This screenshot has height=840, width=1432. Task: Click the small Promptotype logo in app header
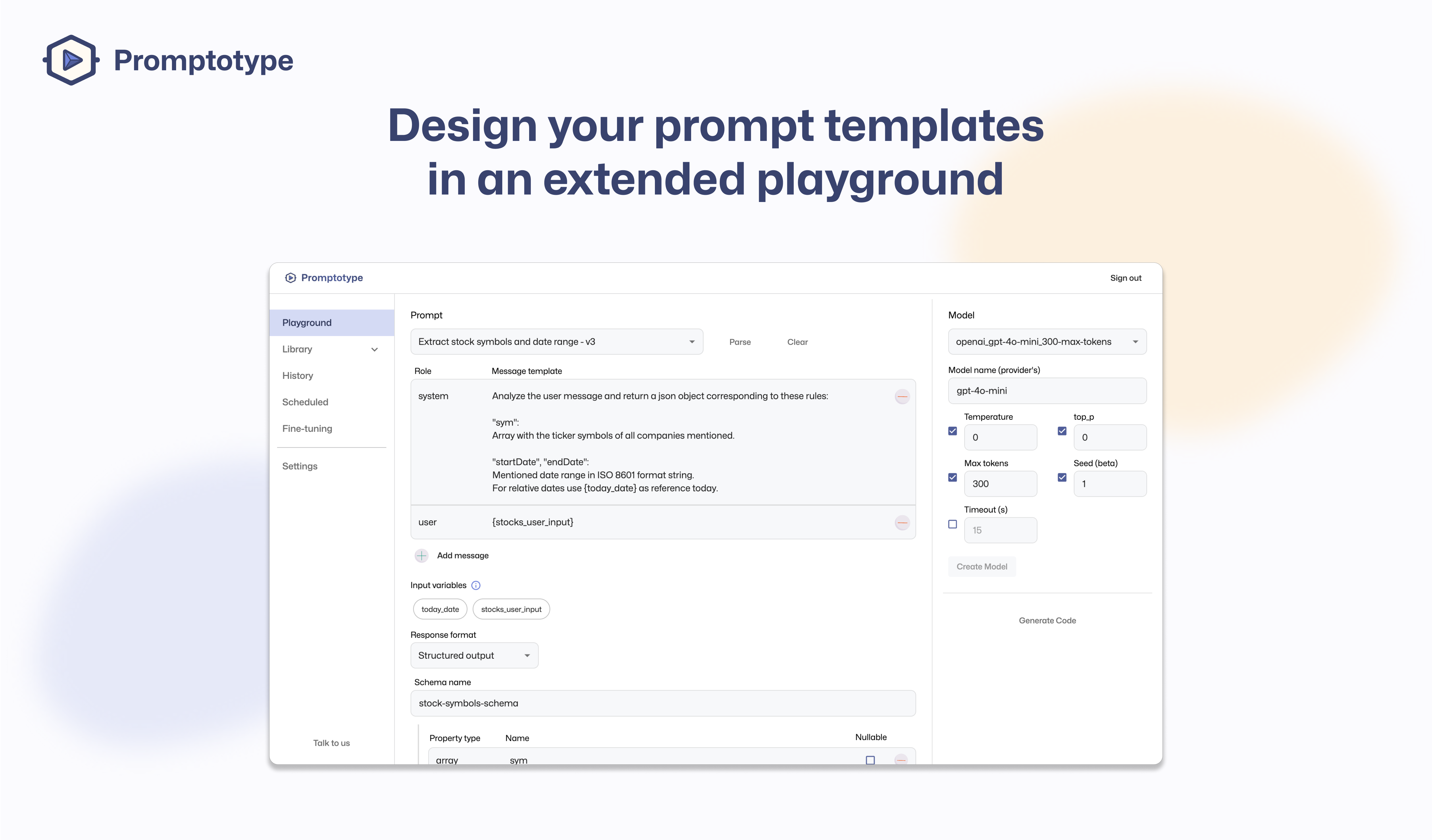(290, 278)
